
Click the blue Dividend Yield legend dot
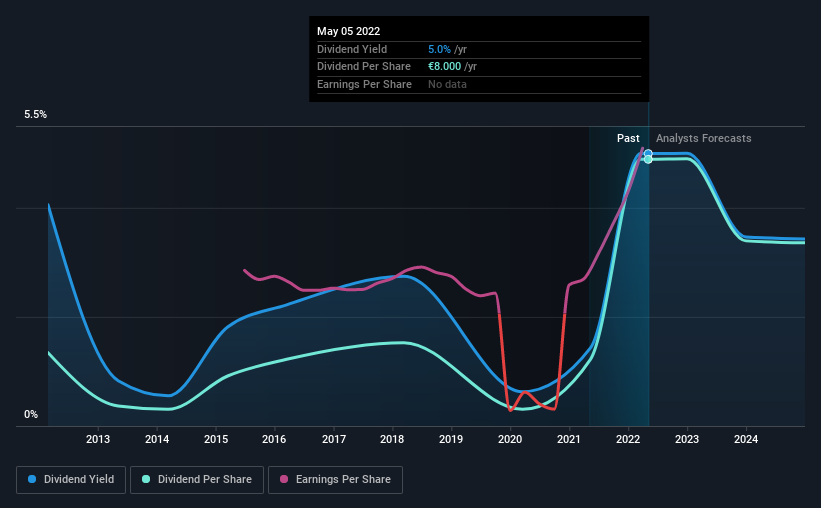click(32, 479)
